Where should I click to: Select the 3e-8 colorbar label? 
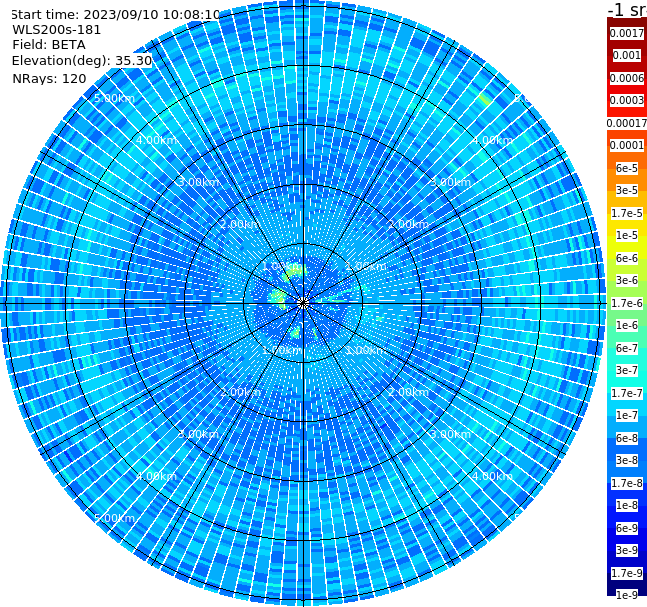click(x=627, y=460)
